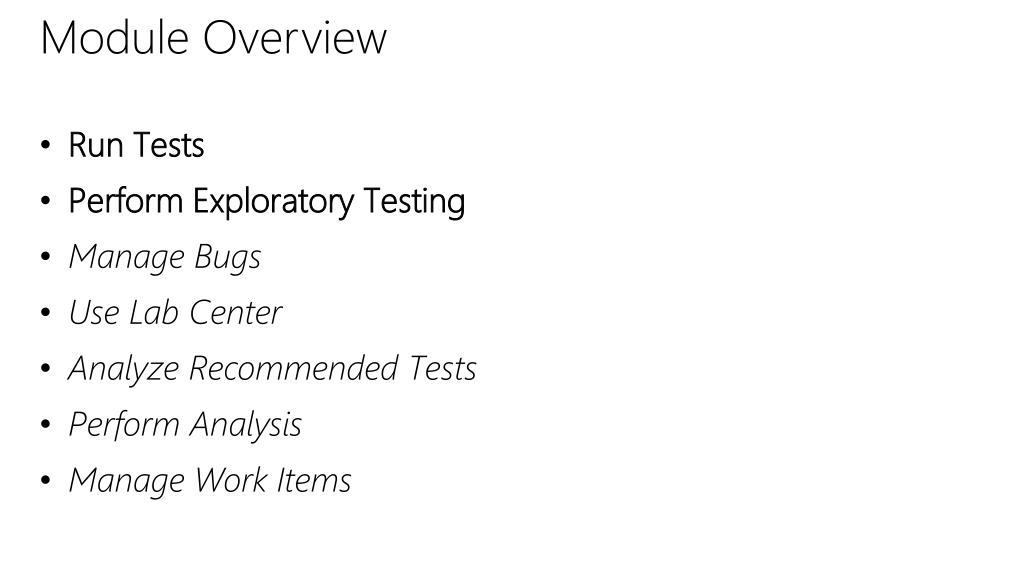This screenshot has height=576, width=1024.
Task: Click the Perform Analysis bullet item
Action: coord(185,425)
